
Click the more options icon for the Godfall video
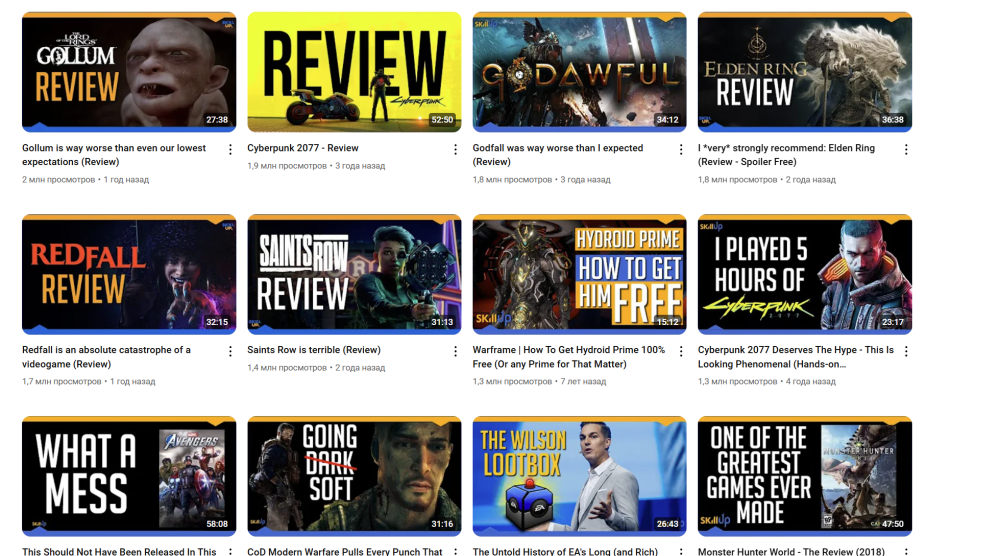[x=681, y=149]
